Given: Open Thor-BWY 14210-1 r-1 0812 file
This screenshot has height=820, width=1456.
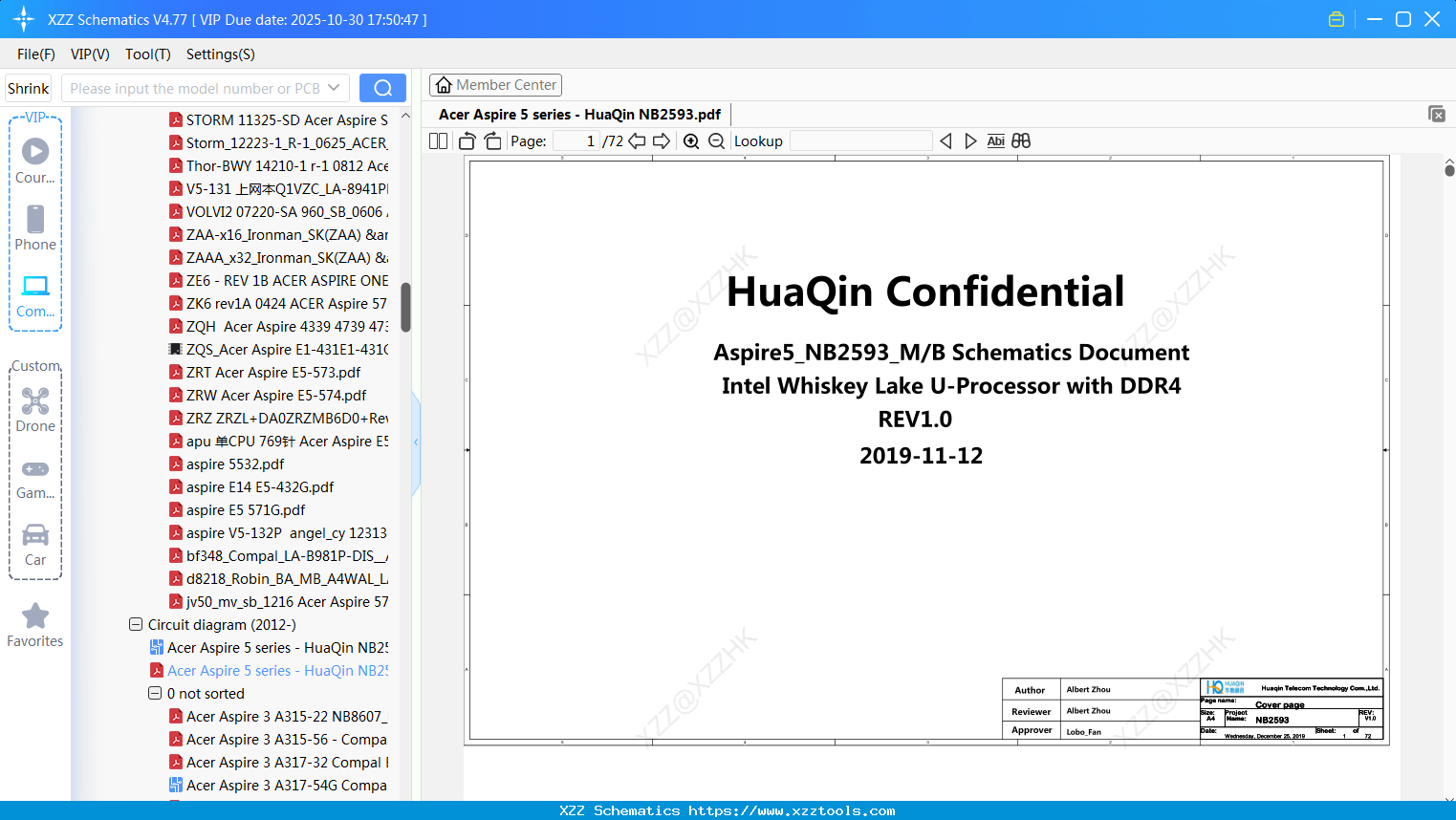Looking at the screenshot, I should tap(278, 166).
